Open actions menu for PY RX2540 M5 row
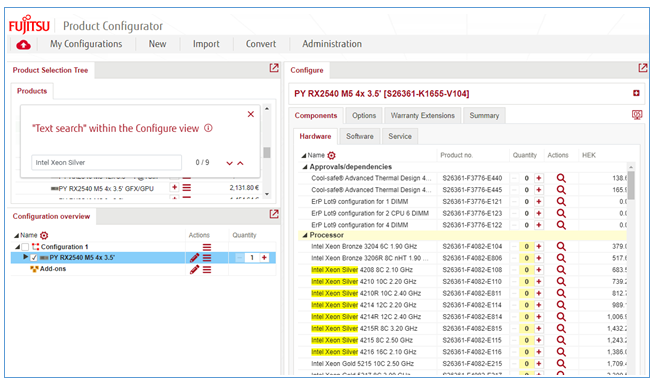Screen dimensions: 655x382 (x=207, y=258)
